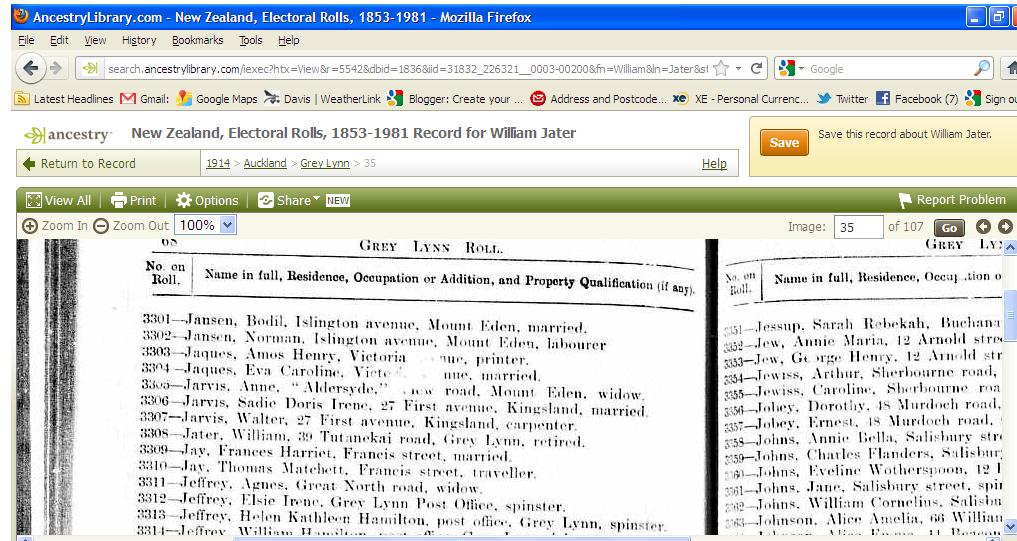This screenshot has width=1017, height=541.
Task: Bookmark this page with the star icon
Action: [721, 68]
